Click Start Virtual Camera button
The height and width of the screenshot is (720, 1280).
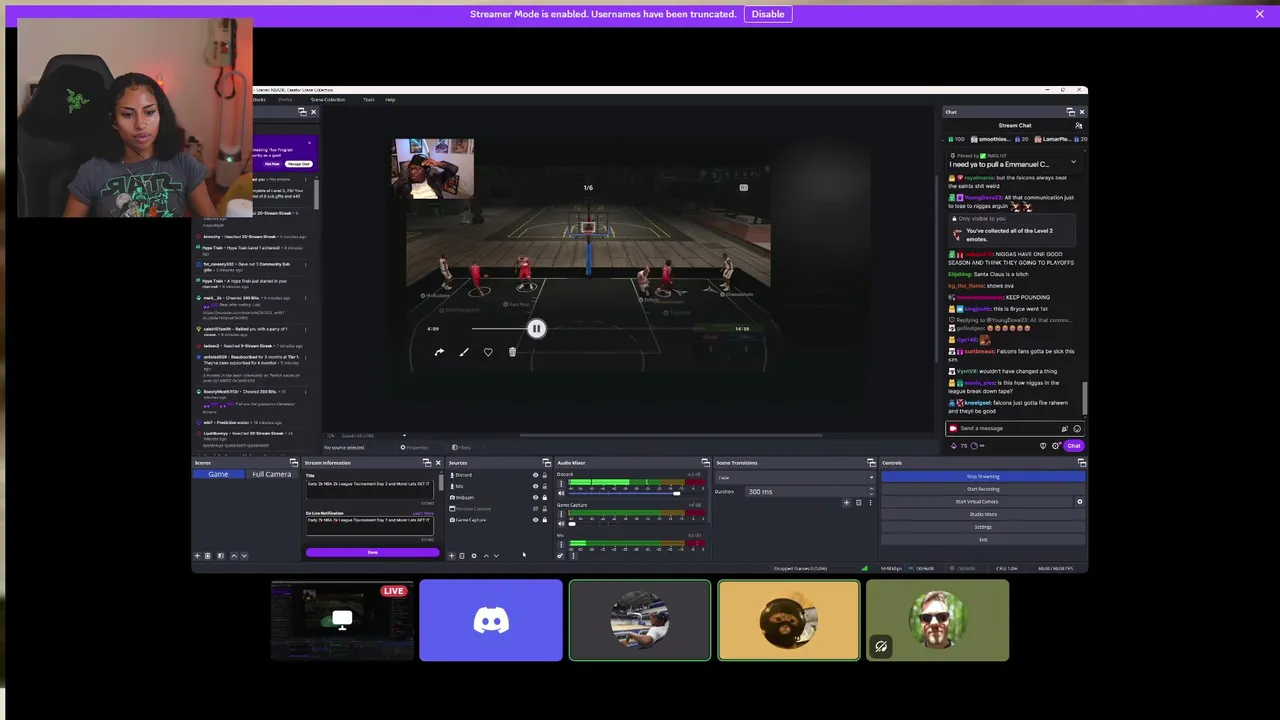(x=976, y=501)
